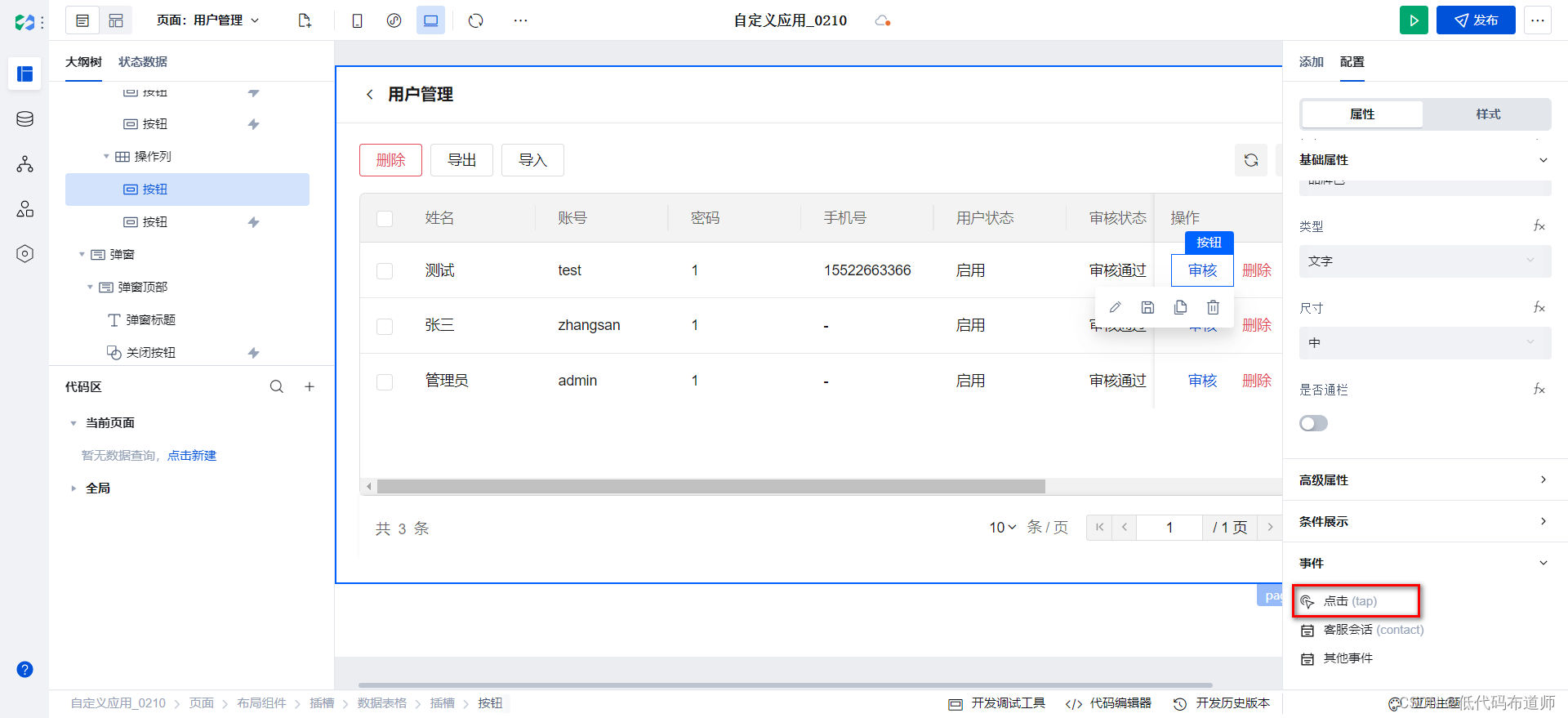Image resolution: width=1568 pixels, height=718 pixels.
Task: Switch to the 大纲树 tab
Action: pos(83,62)
